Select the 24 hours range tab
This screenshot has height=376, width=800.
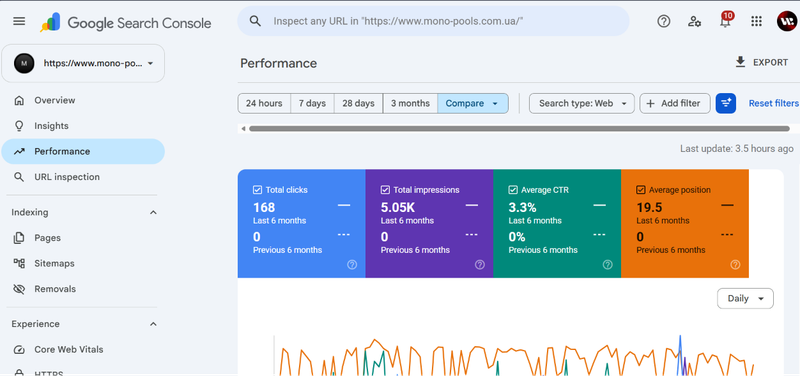[x=264, y=103]
